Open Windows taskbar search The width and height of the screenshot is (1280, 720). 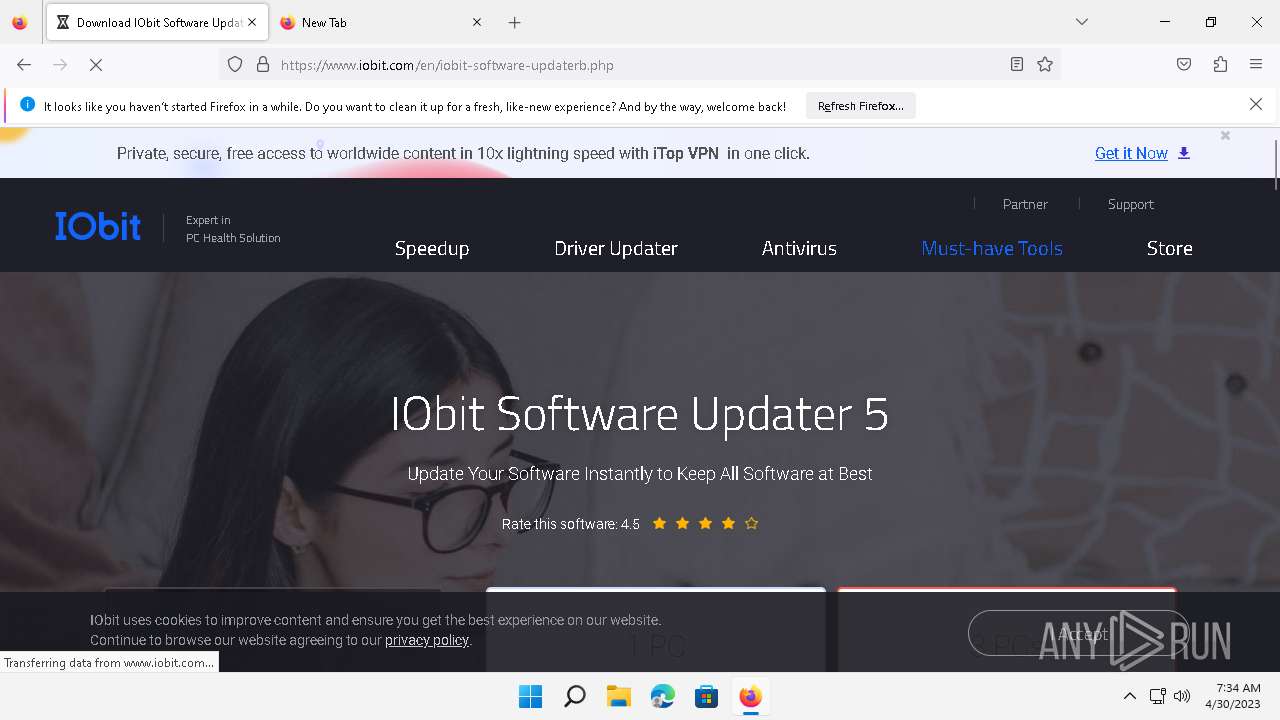(574, 696)
